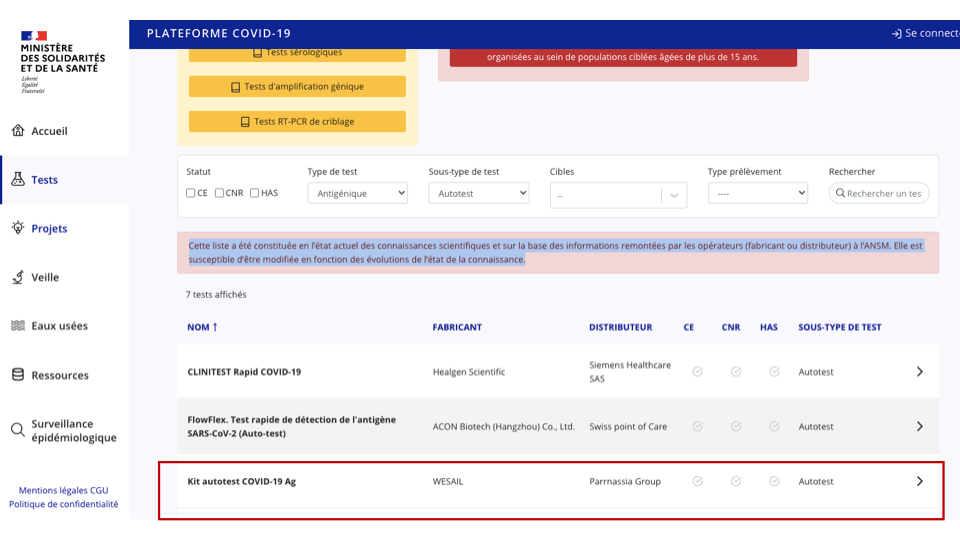Open Tests section in sidebar
Image resolution: width=960 pixels, height=540 pixels.
[x=64, y=179]
